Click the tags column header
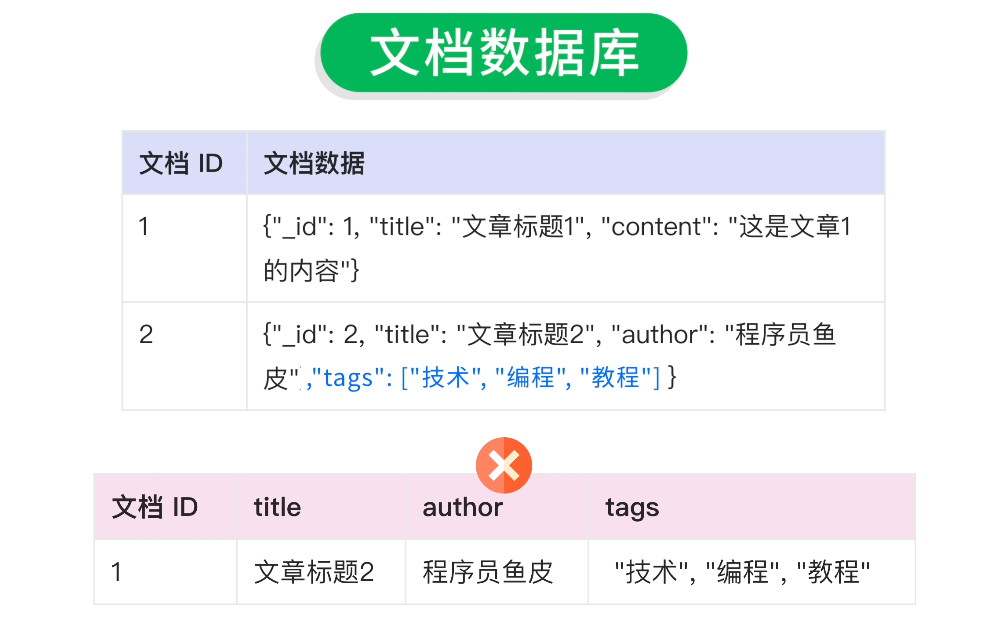Viewport: 1002px width, 636px height. (x=632, y=507)
